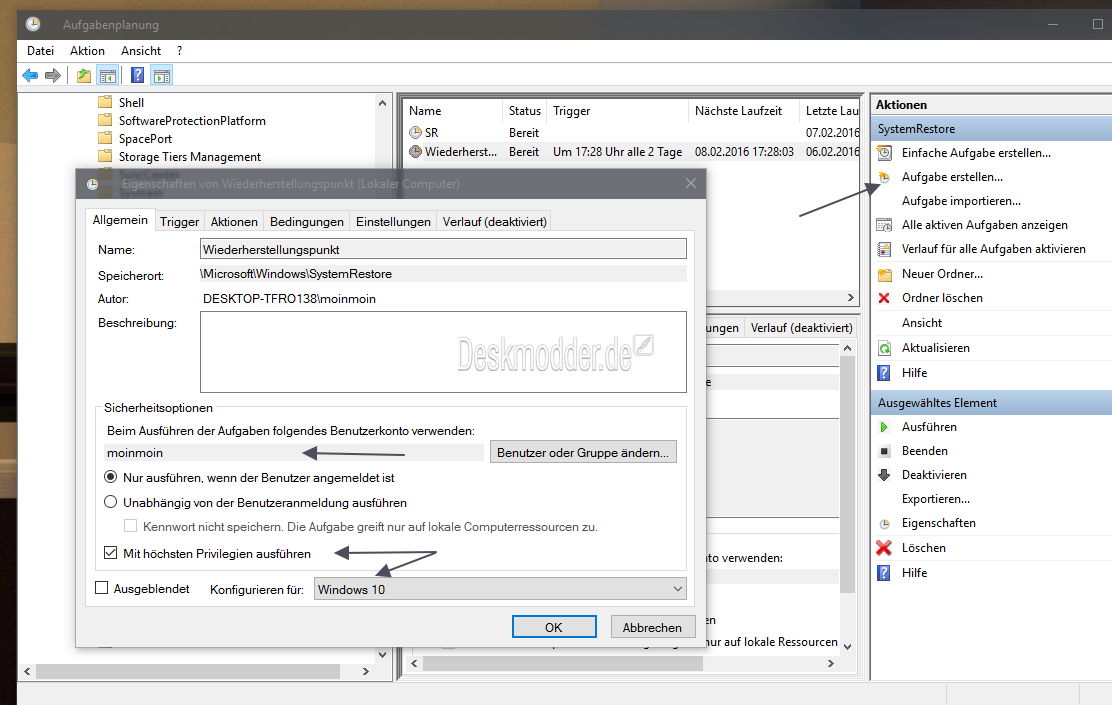Click the Deaktivieren down-arrow icon
Image resolution: width=1112 pixels, height=705 pixels.
[x=884, y=475]
